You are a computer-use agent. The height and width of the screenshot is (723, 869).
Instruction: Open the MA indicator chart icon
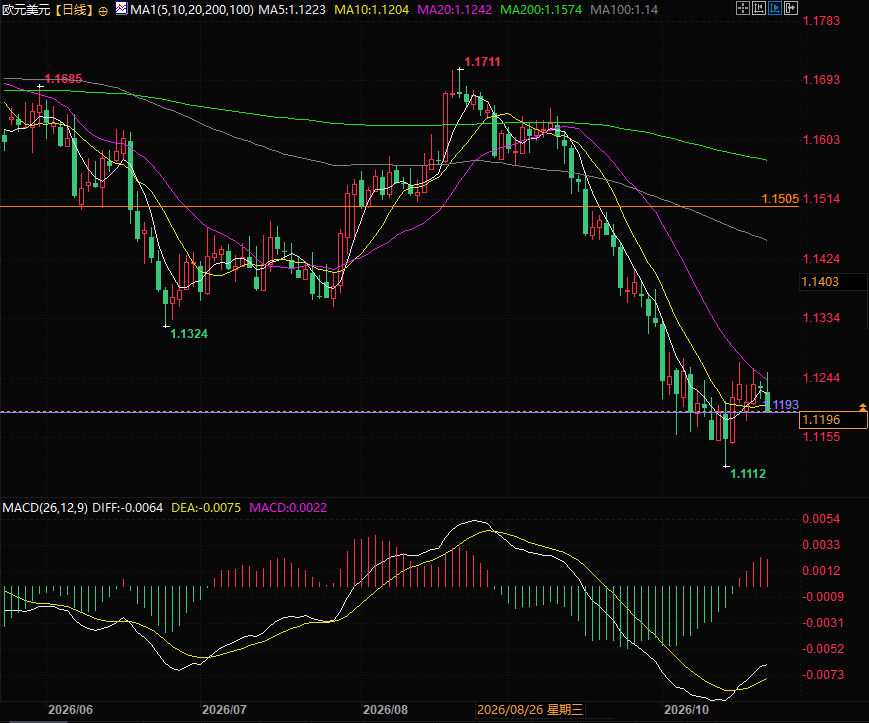tap(121, 8)
